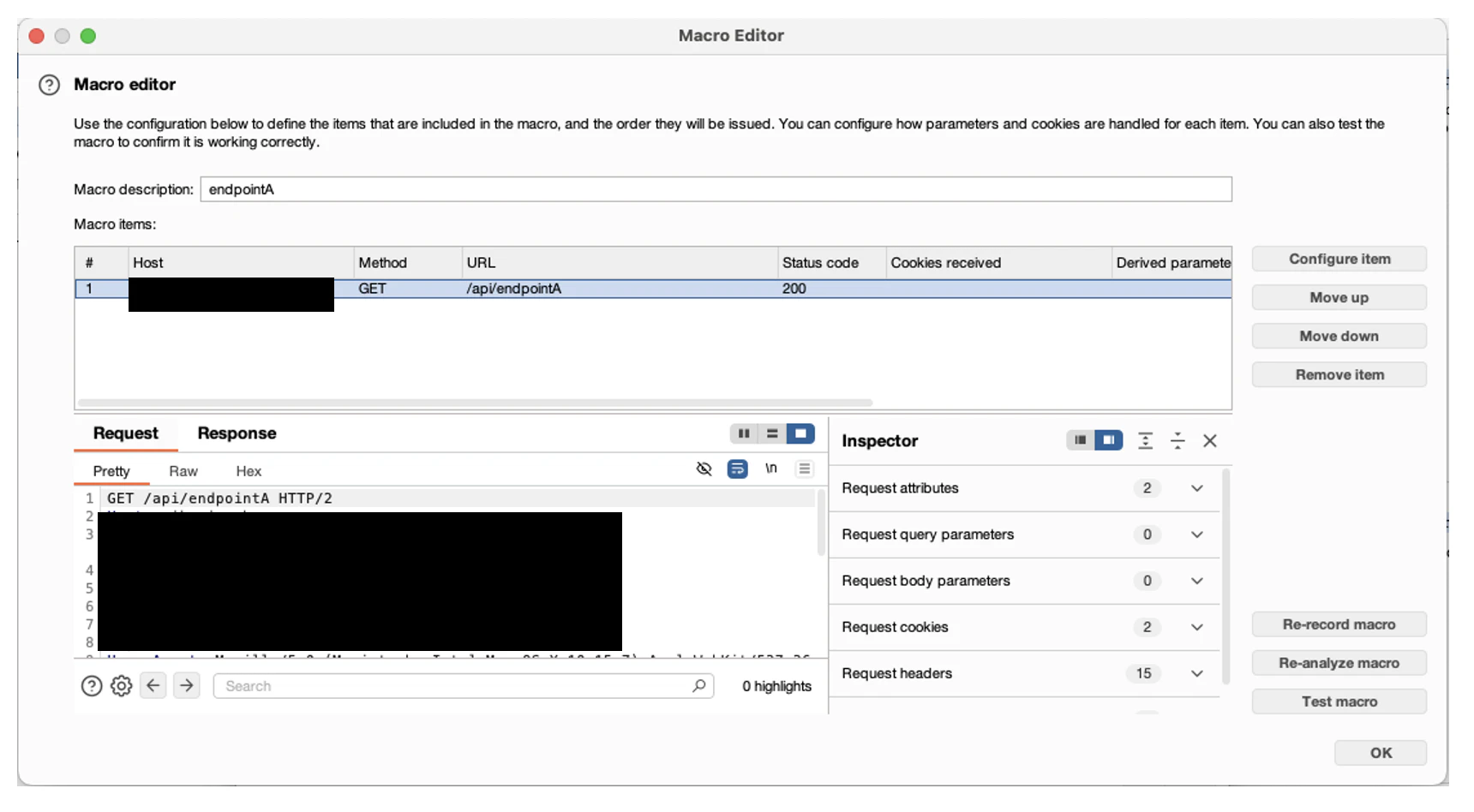Viewport: 1474px width, 812px height.
Task: Click the Request headers count 15
Action: [x=1144, y=673]
